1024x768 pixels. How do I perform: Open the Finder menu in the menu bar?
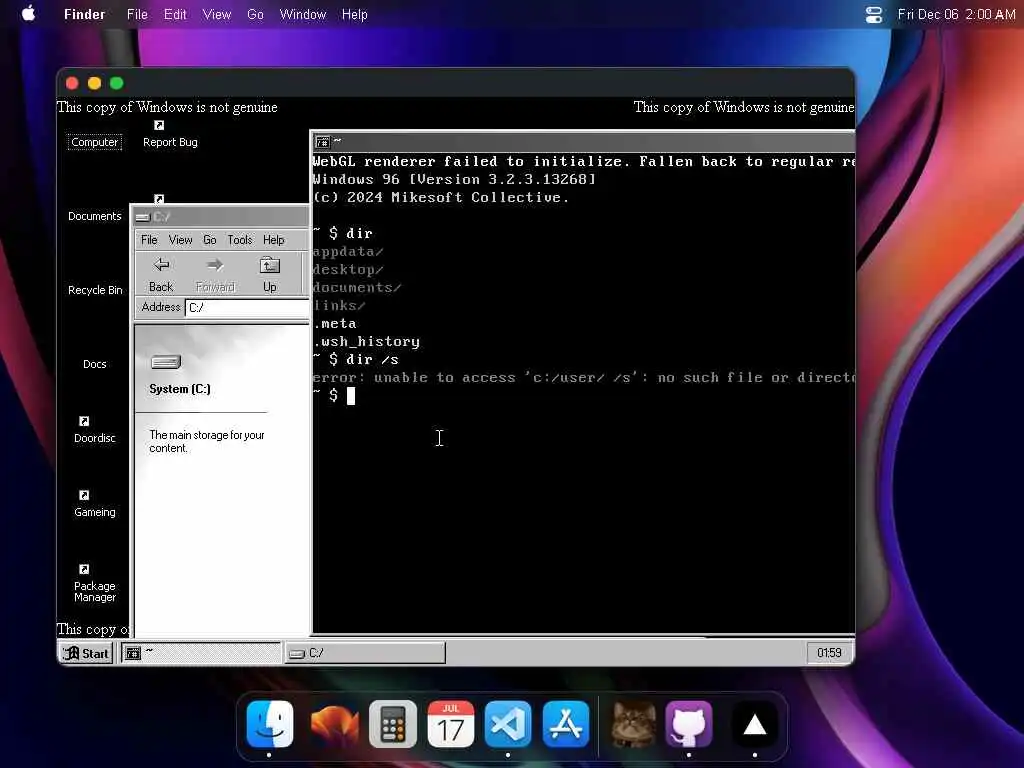84,14
